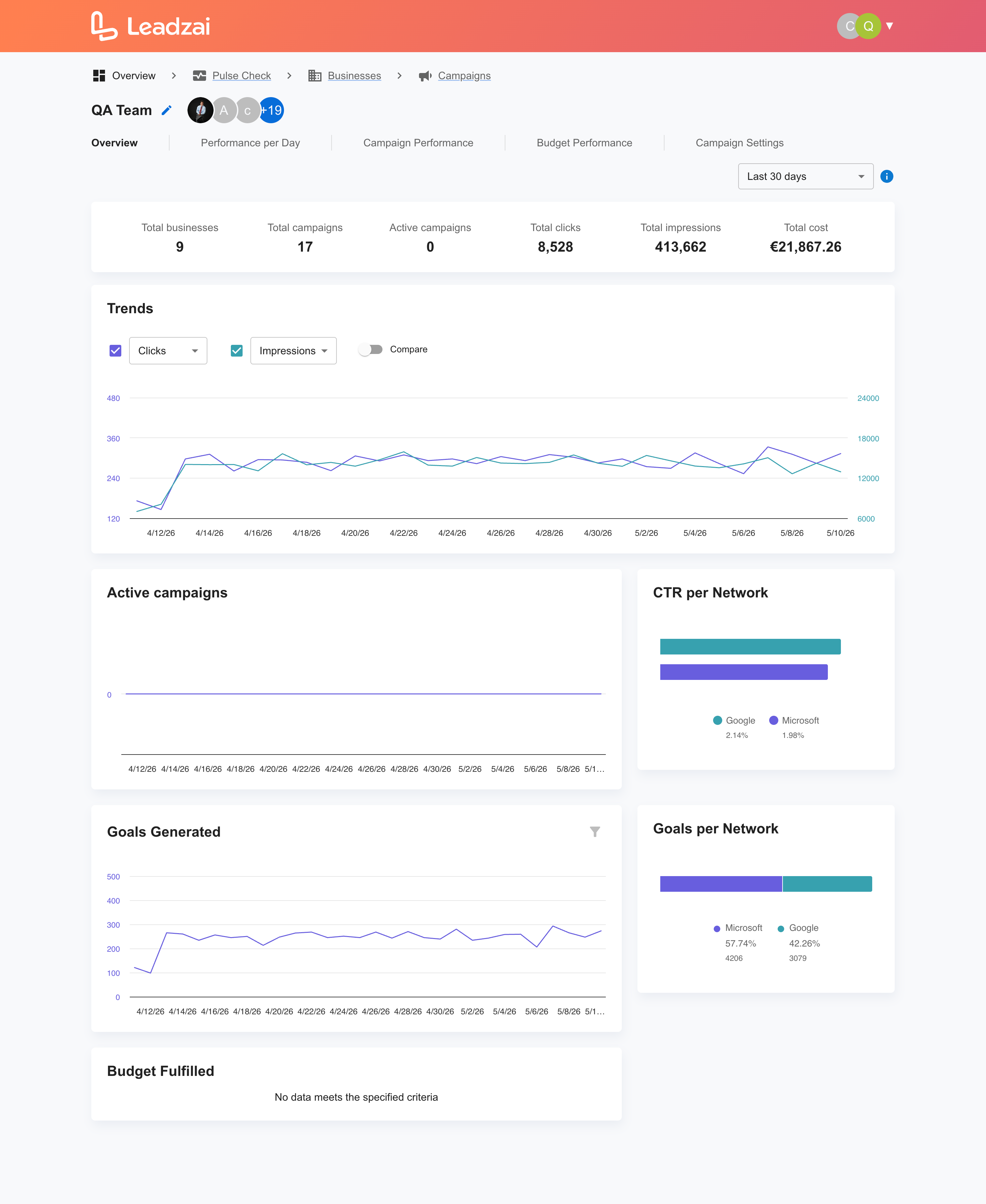The width and height of the screenshot is (986, 1204).
Task: Click Google segment of Goals per Network bar
Action: (x=828, y=884)
